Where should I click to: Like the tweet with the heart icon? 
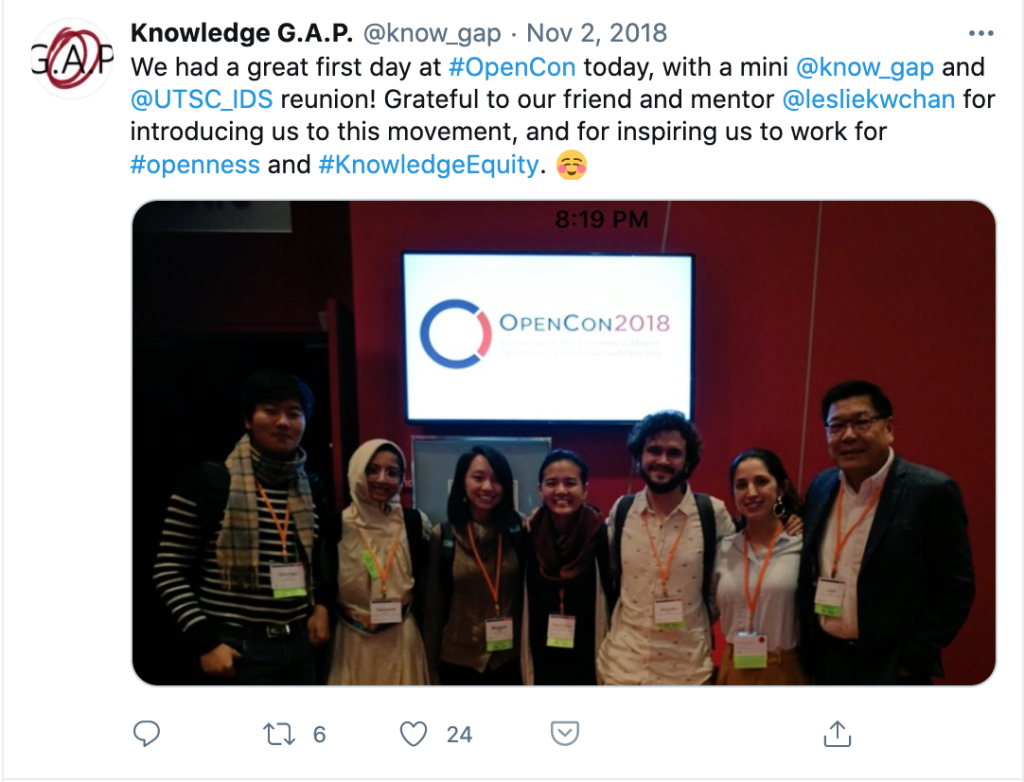413,734
